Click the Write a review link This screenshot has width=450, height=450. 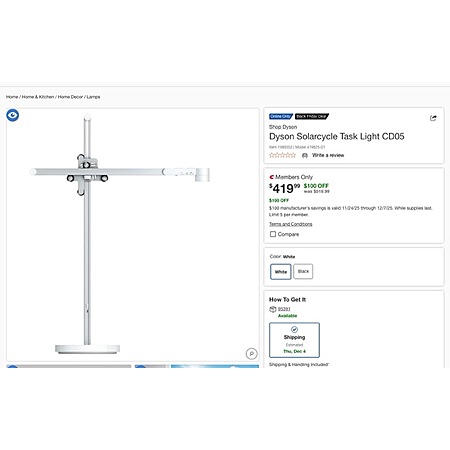(328, 155)
